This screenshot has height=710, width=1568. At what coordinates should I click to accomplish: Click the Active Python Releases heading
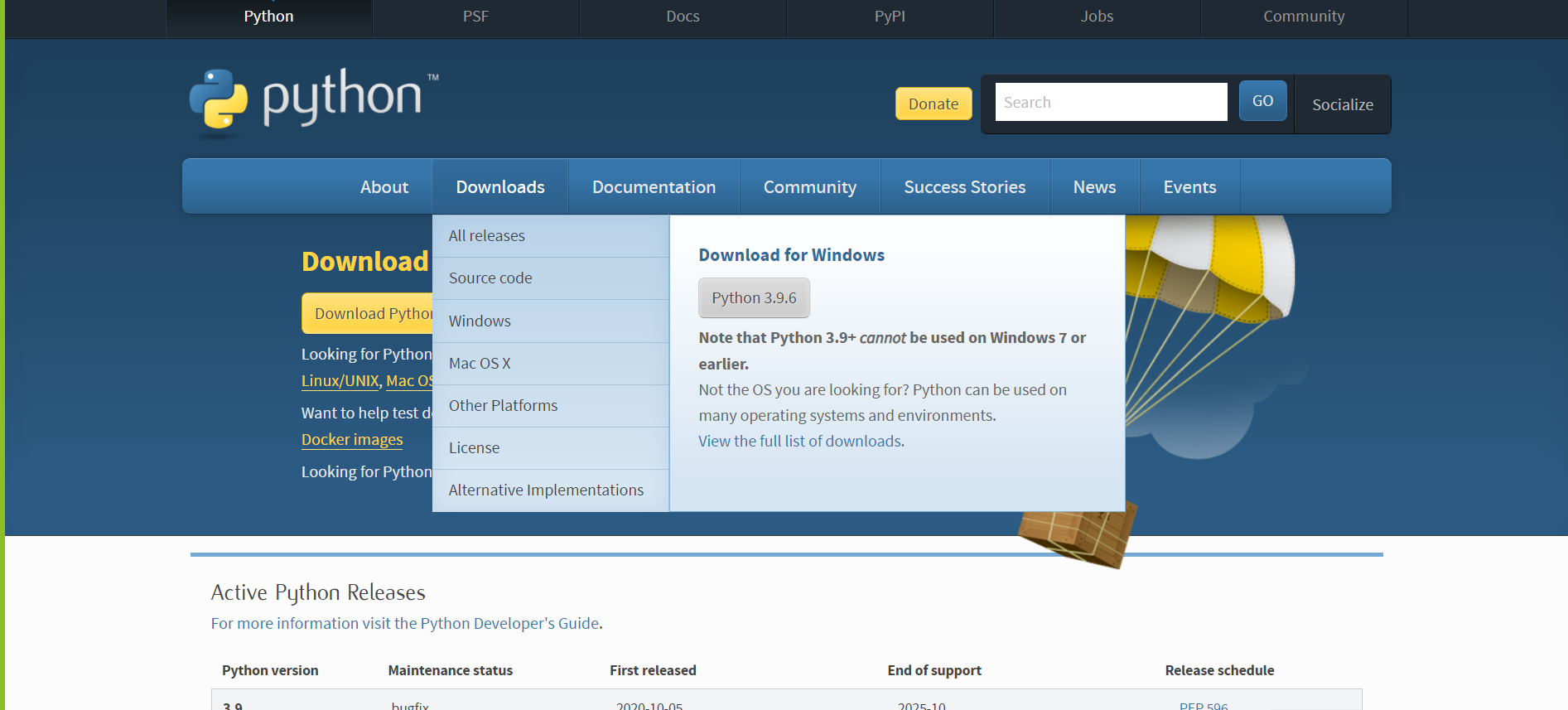318,592
